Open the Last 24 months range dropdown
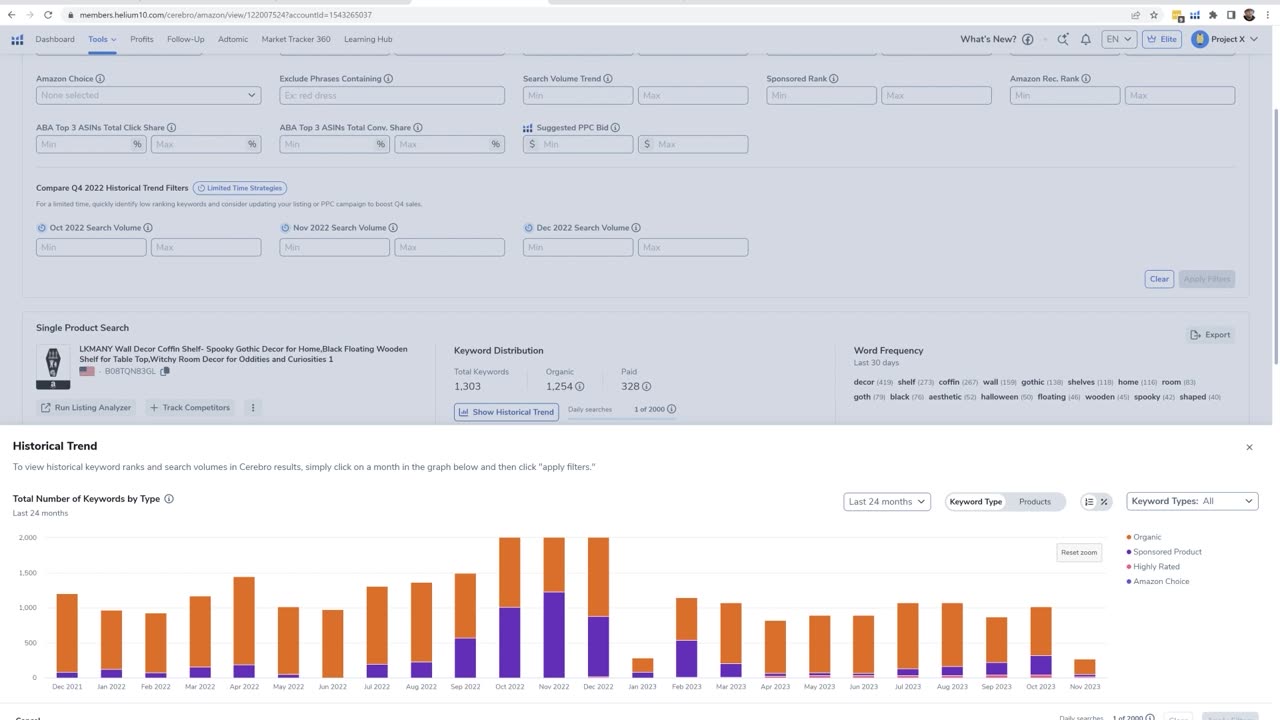 (887, 502)
